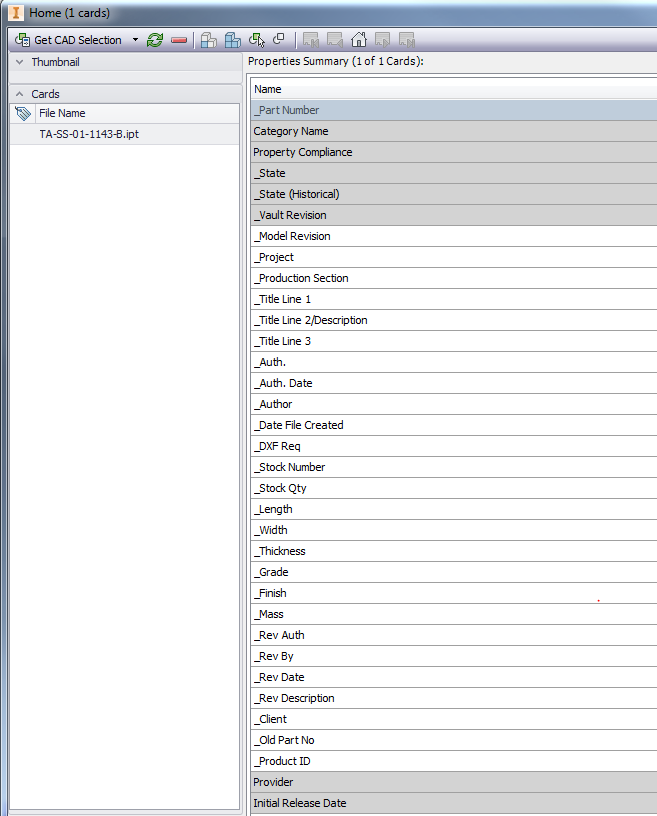The width and height of the screenshot is (657, 816).
Task: Click the Get CAD Selection button
Action: pyautogui.click(x=68, y=40)
